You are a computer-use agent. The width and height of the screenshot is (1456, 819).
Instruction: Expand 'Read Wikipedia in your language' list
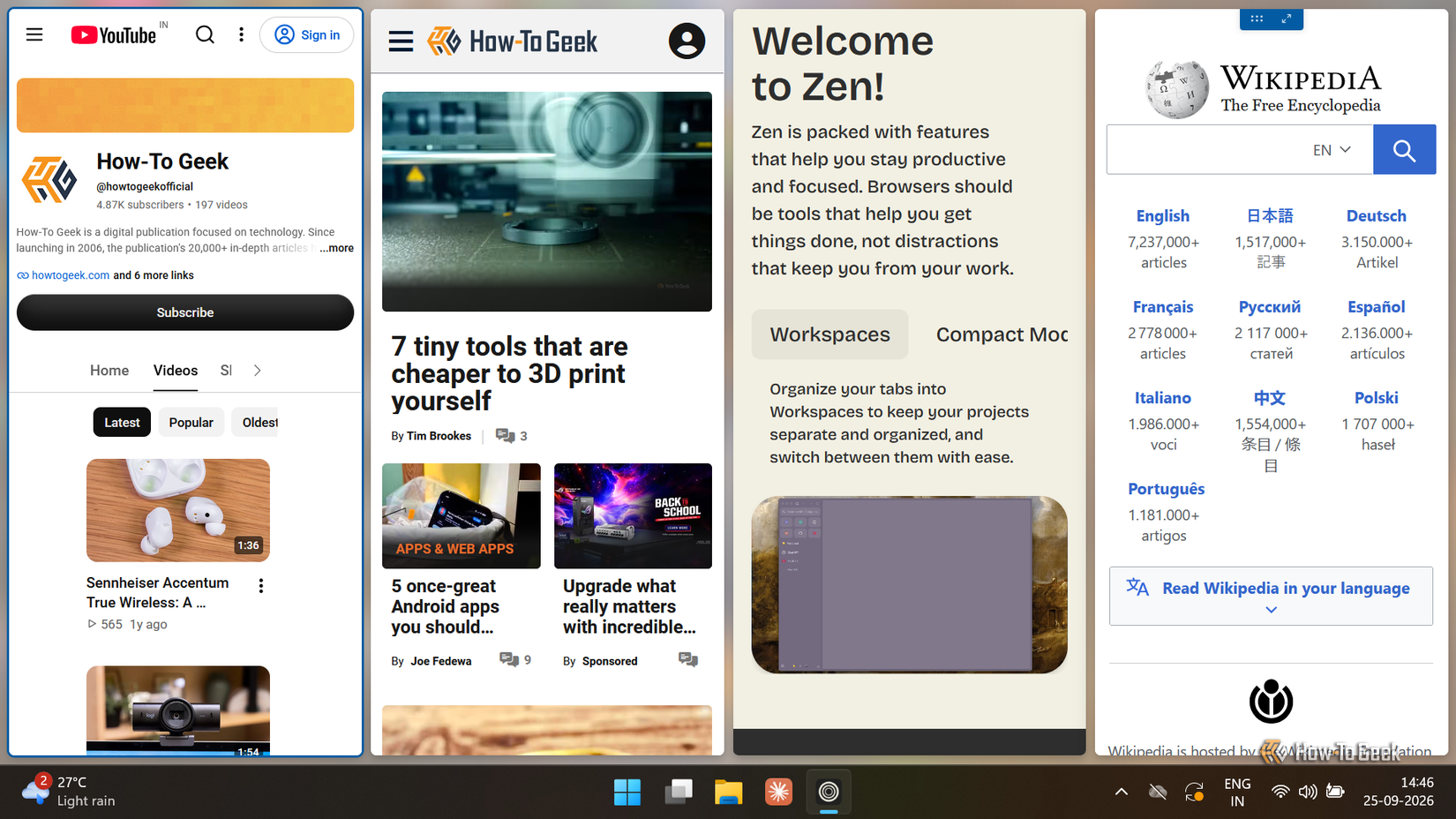tap(1271, 597)
